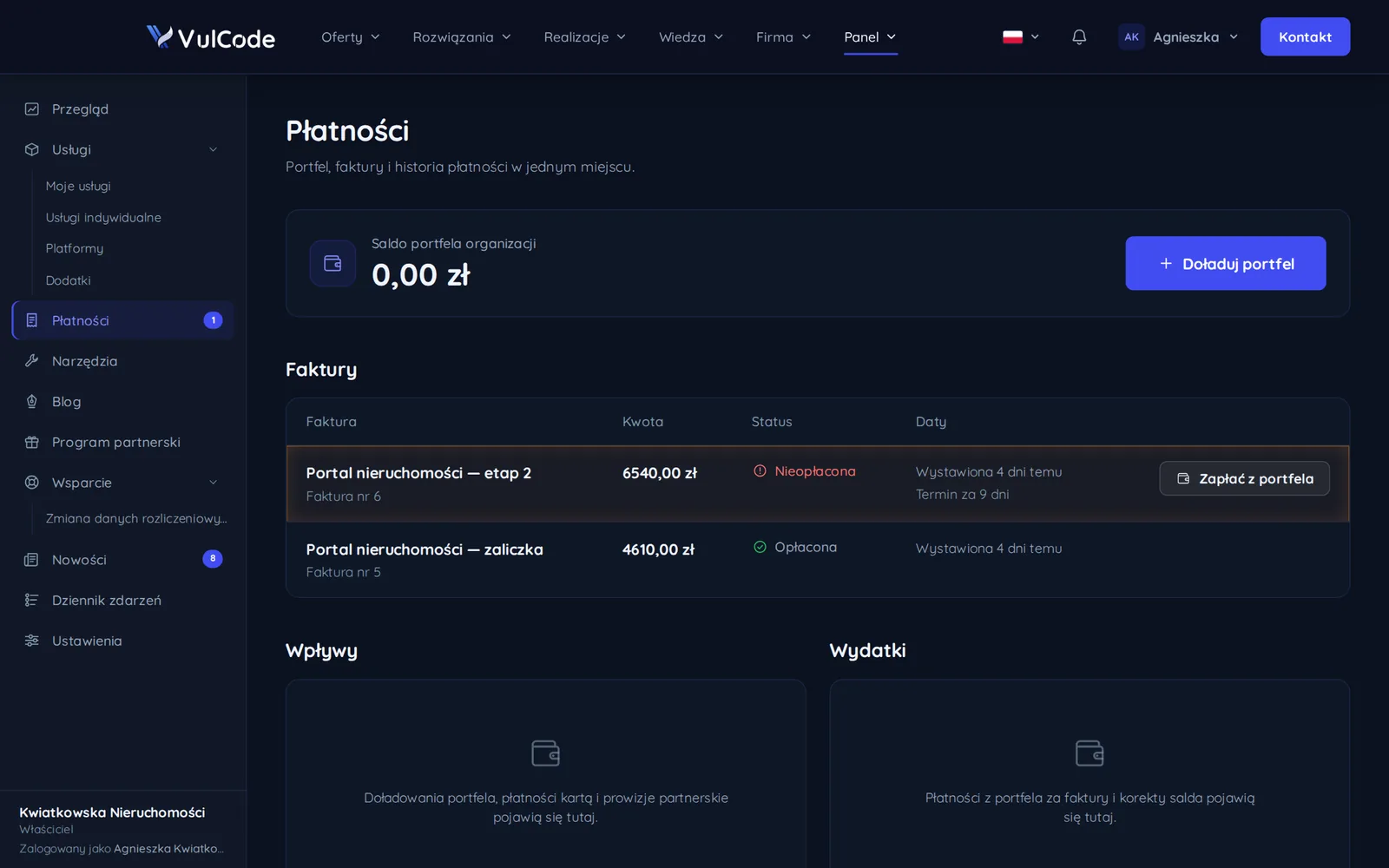Open Zmiana danych rozliczeniowych link
This screenshot has width=1389, height=868.
point(136,518)
